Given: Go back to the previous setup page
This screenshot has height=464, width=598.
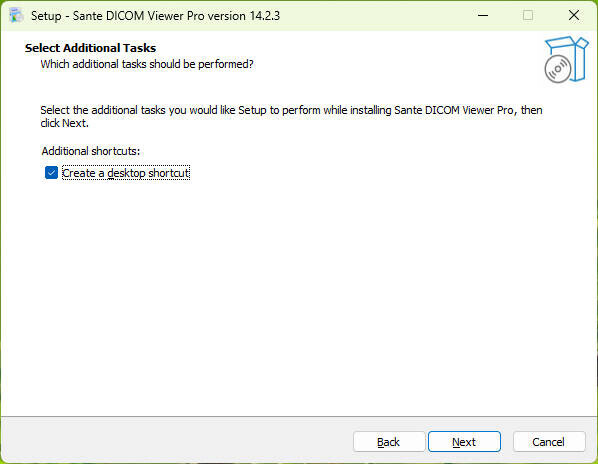Looking at the screenshot, I should 389,442.
